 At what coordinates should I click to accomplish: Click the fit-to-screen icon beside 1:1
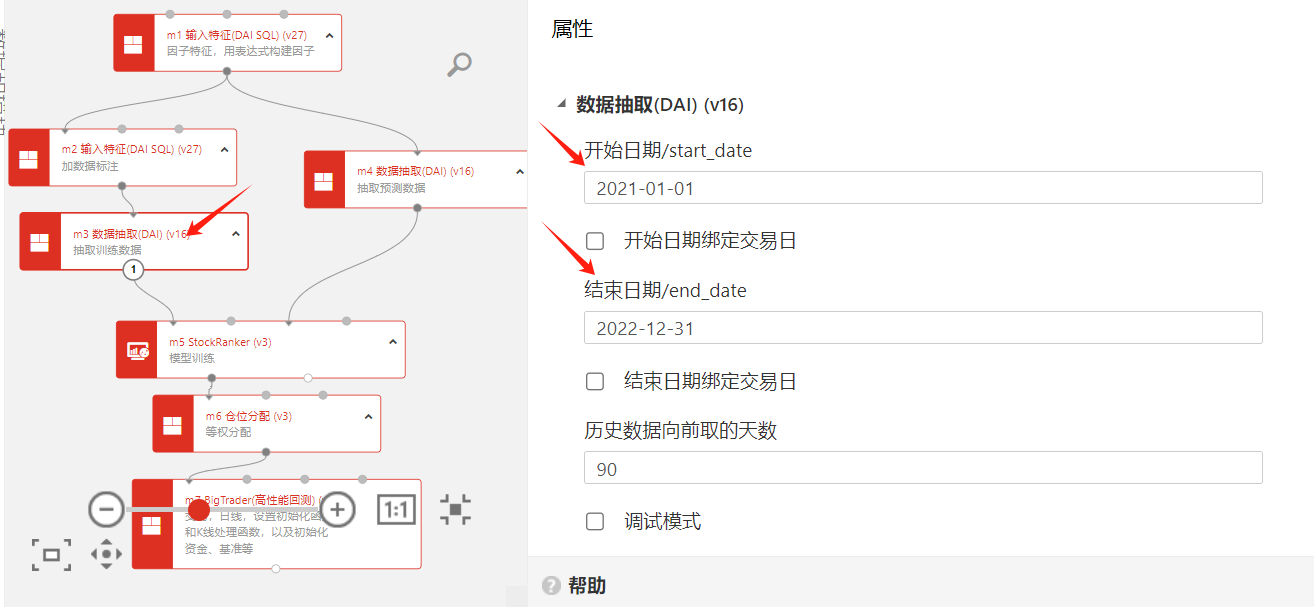click(455, 509)
